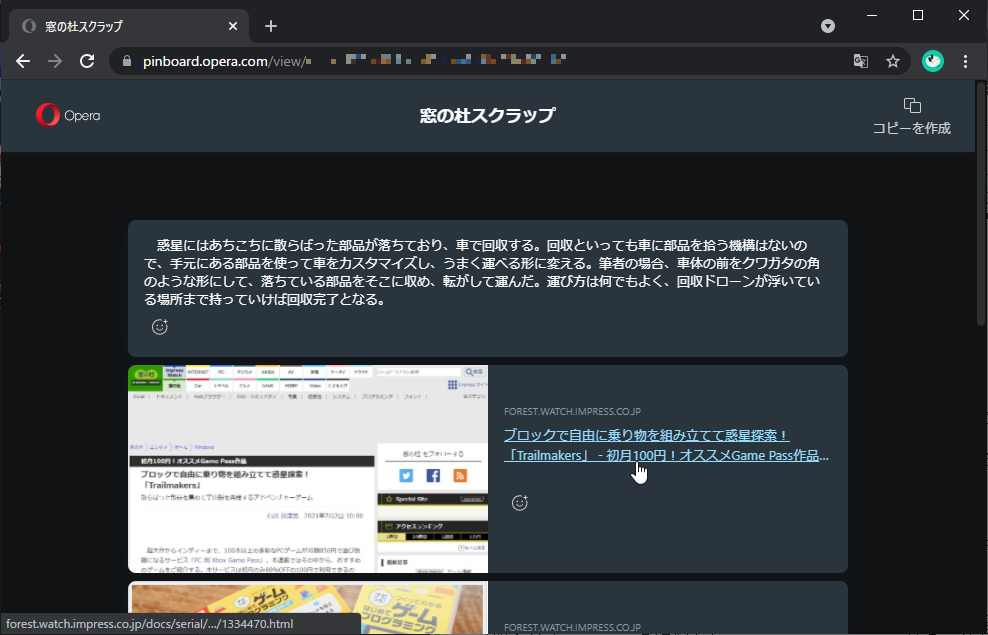Image resolution: width=988 pixels, height=635 pixels.
Task: Navigate back using the back arrow
Action: point(23,60)
